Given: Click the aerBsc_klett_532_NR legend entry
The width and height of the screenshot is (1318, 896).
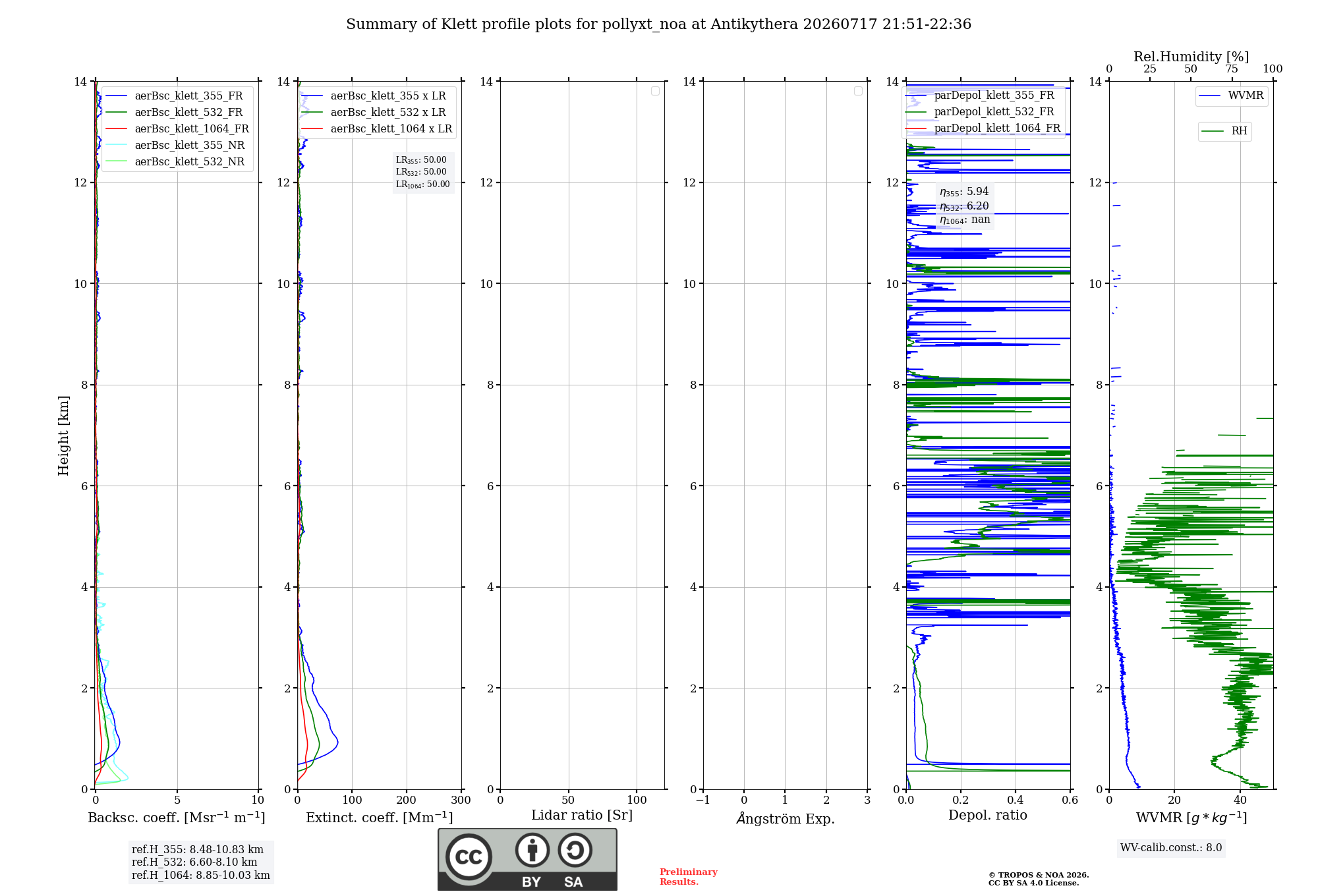Looking at the screenshot, I should (x=175, y=162).
